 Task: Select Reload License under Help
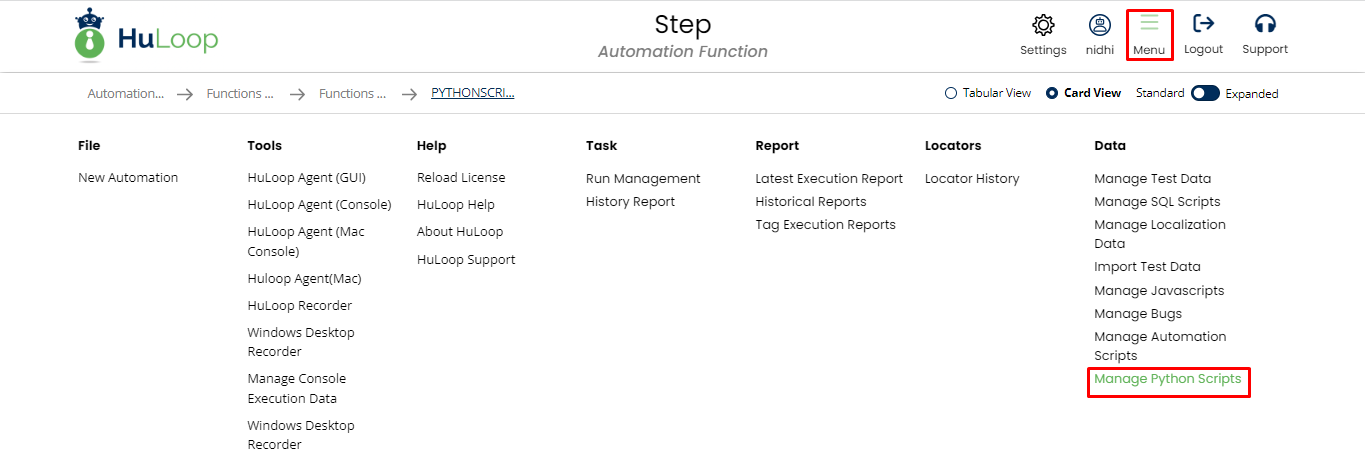(x=461, y=178)
